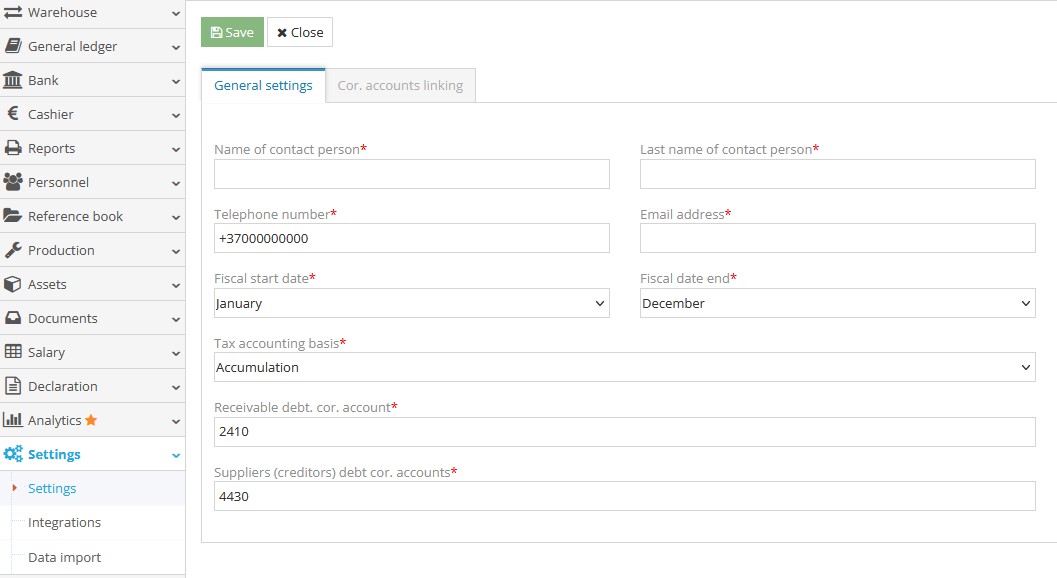Select the Salary grid icon

tap(12, 352)
